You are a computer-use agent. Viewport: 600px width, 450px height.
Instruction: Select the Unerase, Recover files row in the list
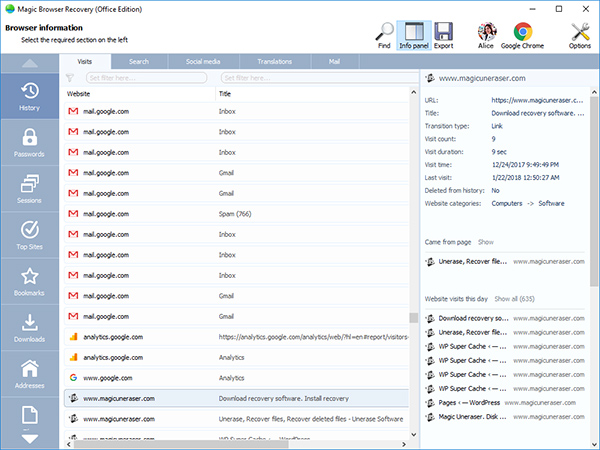pyautogui.click(x=236, y=419)
